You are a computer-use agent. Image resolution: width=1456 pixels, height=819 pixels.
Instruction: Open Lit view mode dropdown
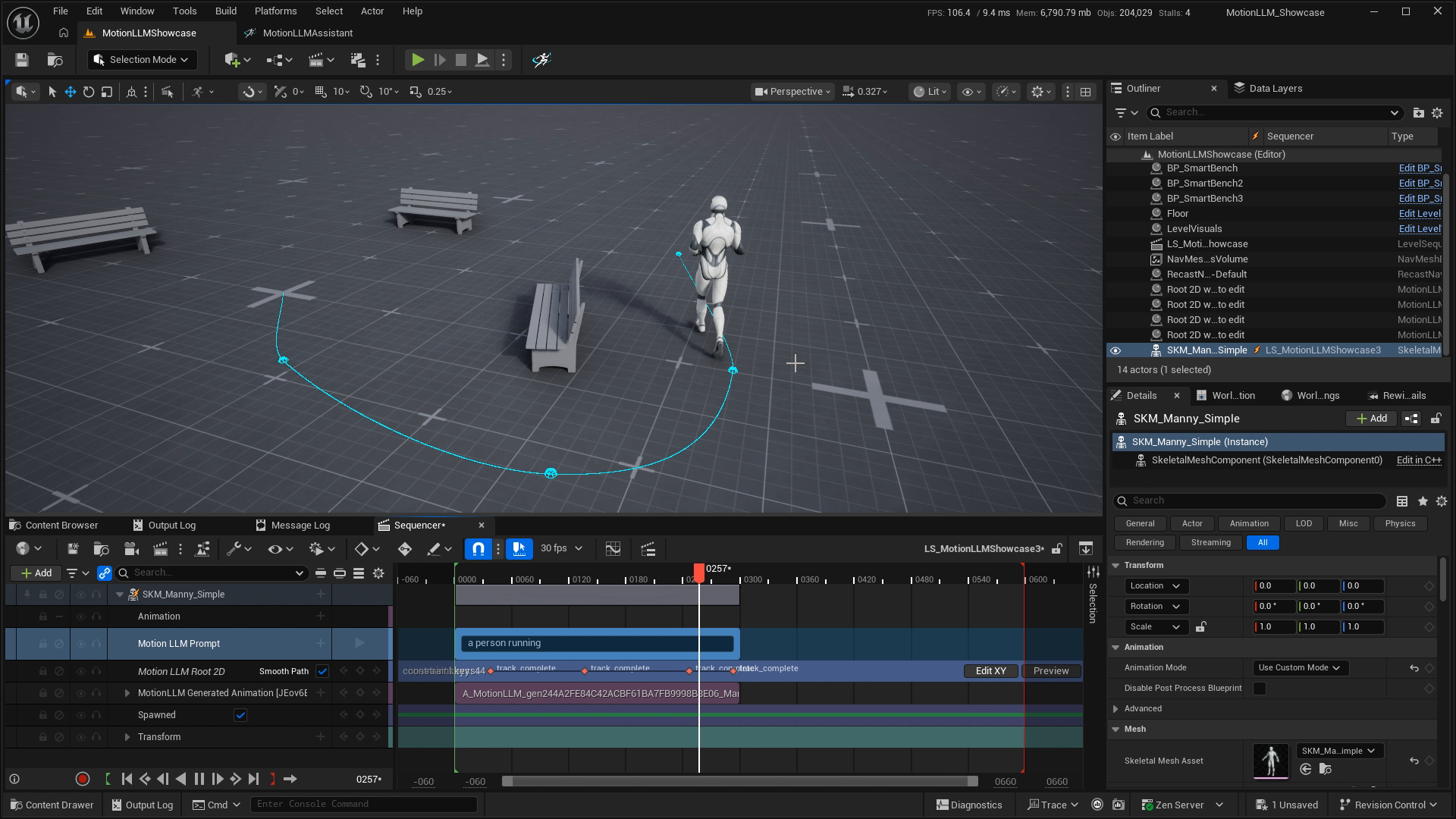click(930, 92)
